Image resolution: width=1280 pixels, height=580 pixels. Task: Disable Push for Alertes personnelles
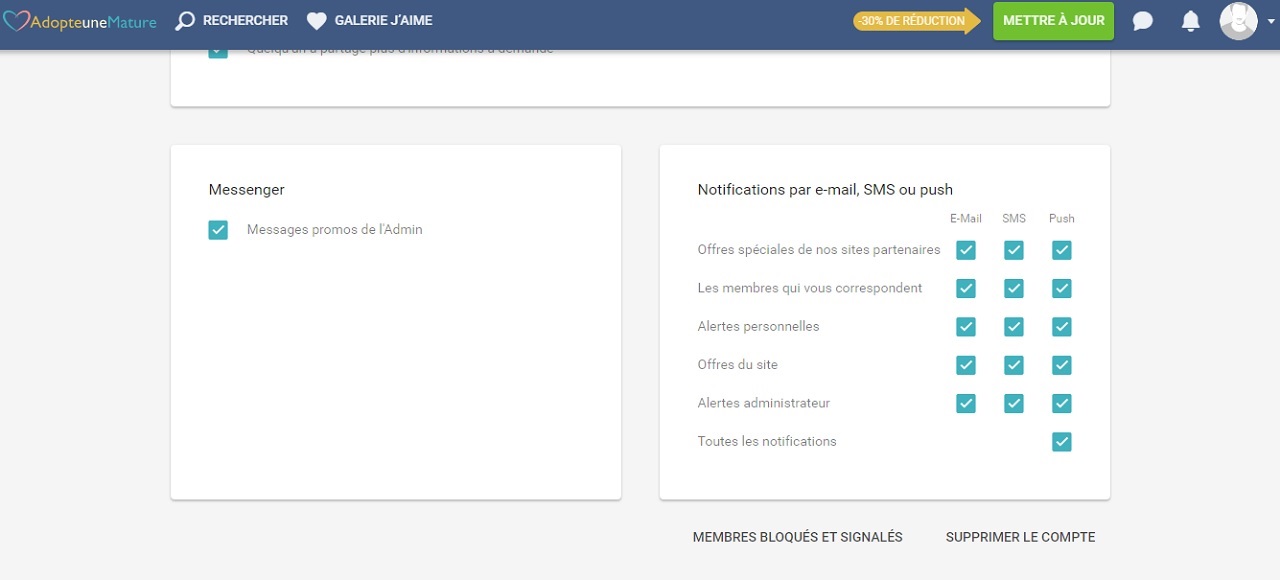[x=1061, y=326]
